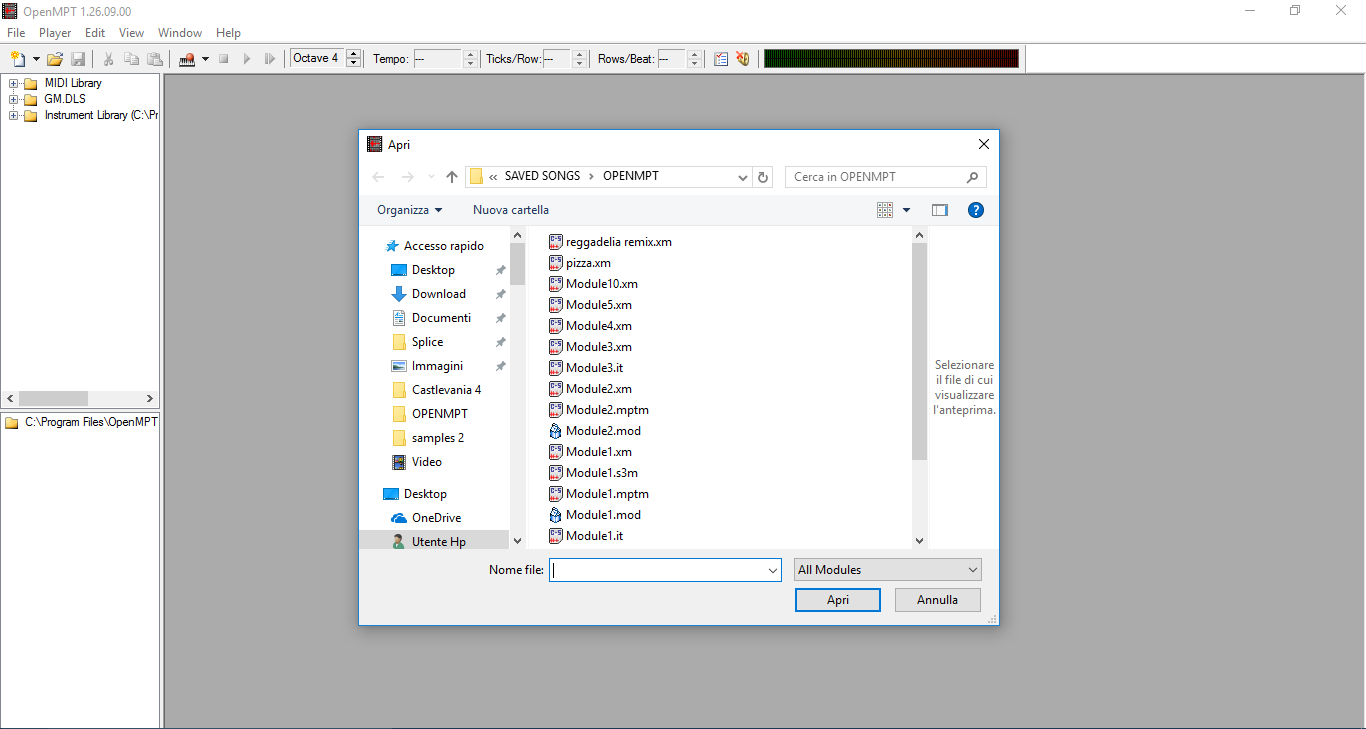Open the Window menu
This screenshot has height=729, width=1366.
[x=180, y=33]
